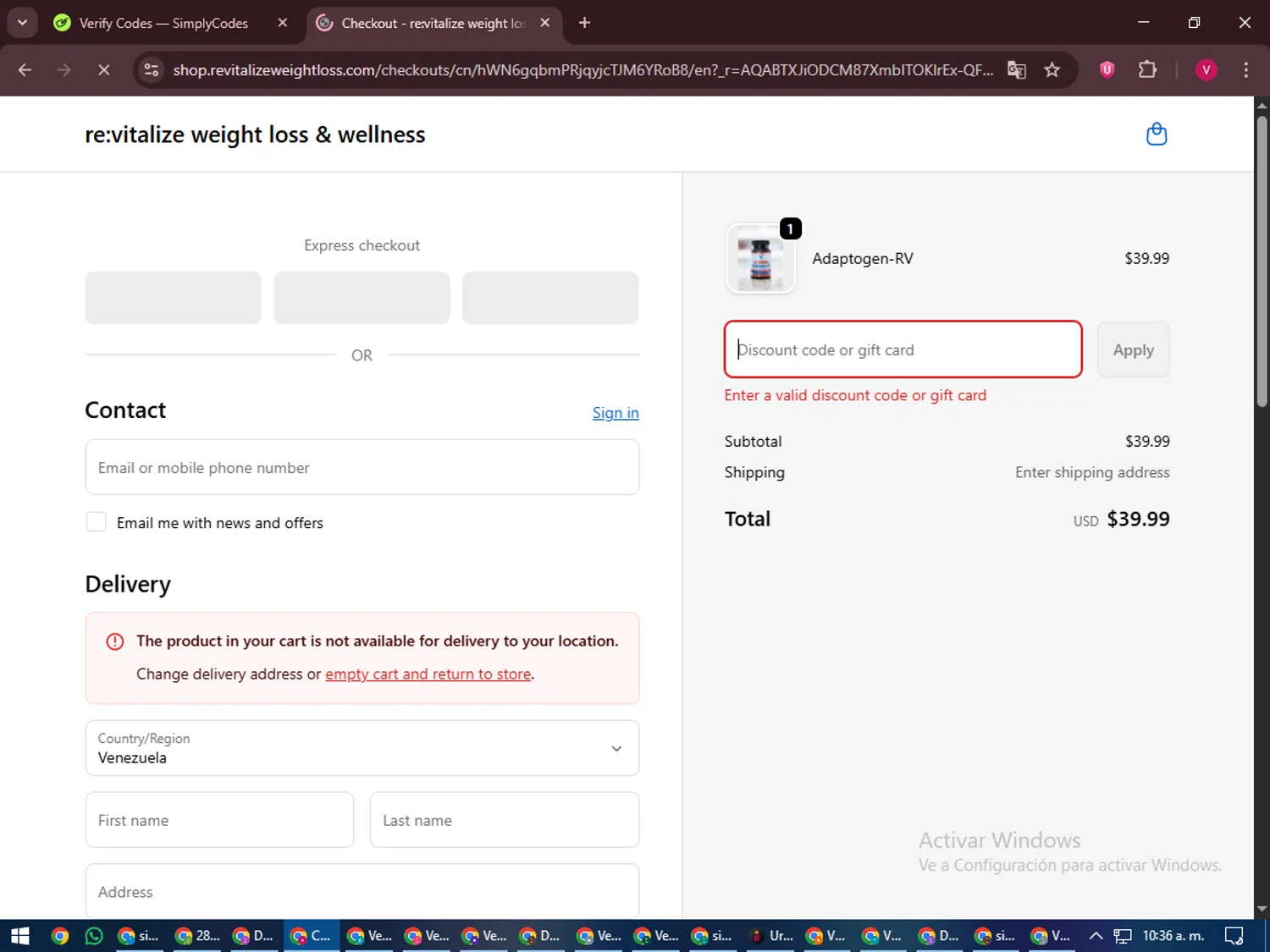The image size is (1270, 952).
Task: Open the Chrome three-dot menu
Action: click(1245, 70)
